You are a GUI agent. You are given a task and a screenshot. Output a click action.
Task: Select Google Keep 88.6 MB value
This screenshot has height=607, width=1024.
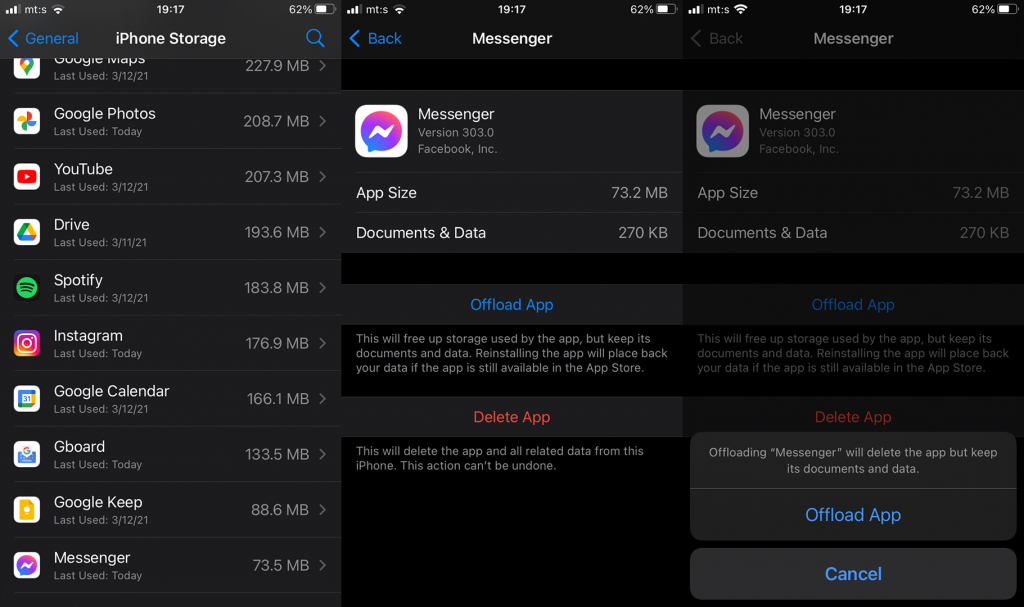pyautogui.click(x=280, y=510)
